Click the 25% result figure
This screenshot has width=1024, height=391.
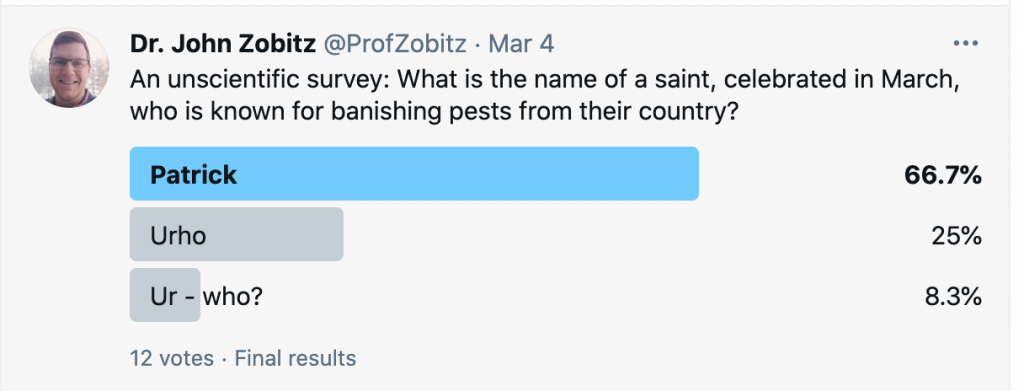957,236
